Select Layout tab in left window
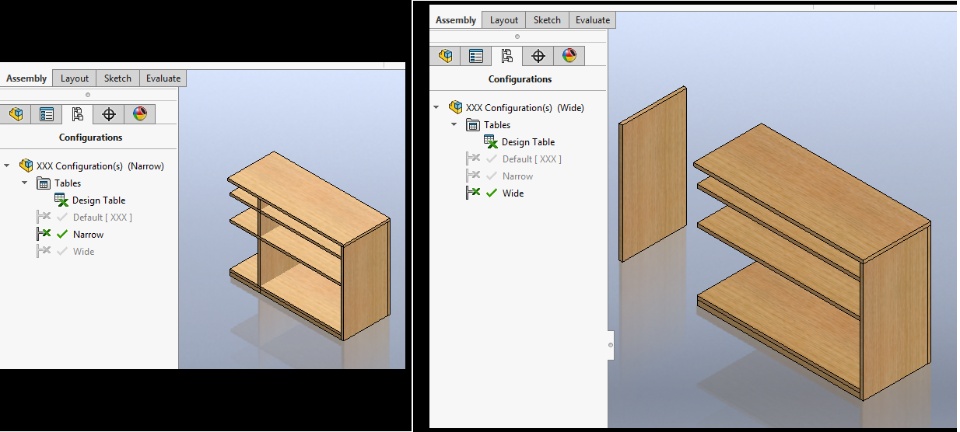The height and width of the screenshot is (432, 960). tap(74, 78)
